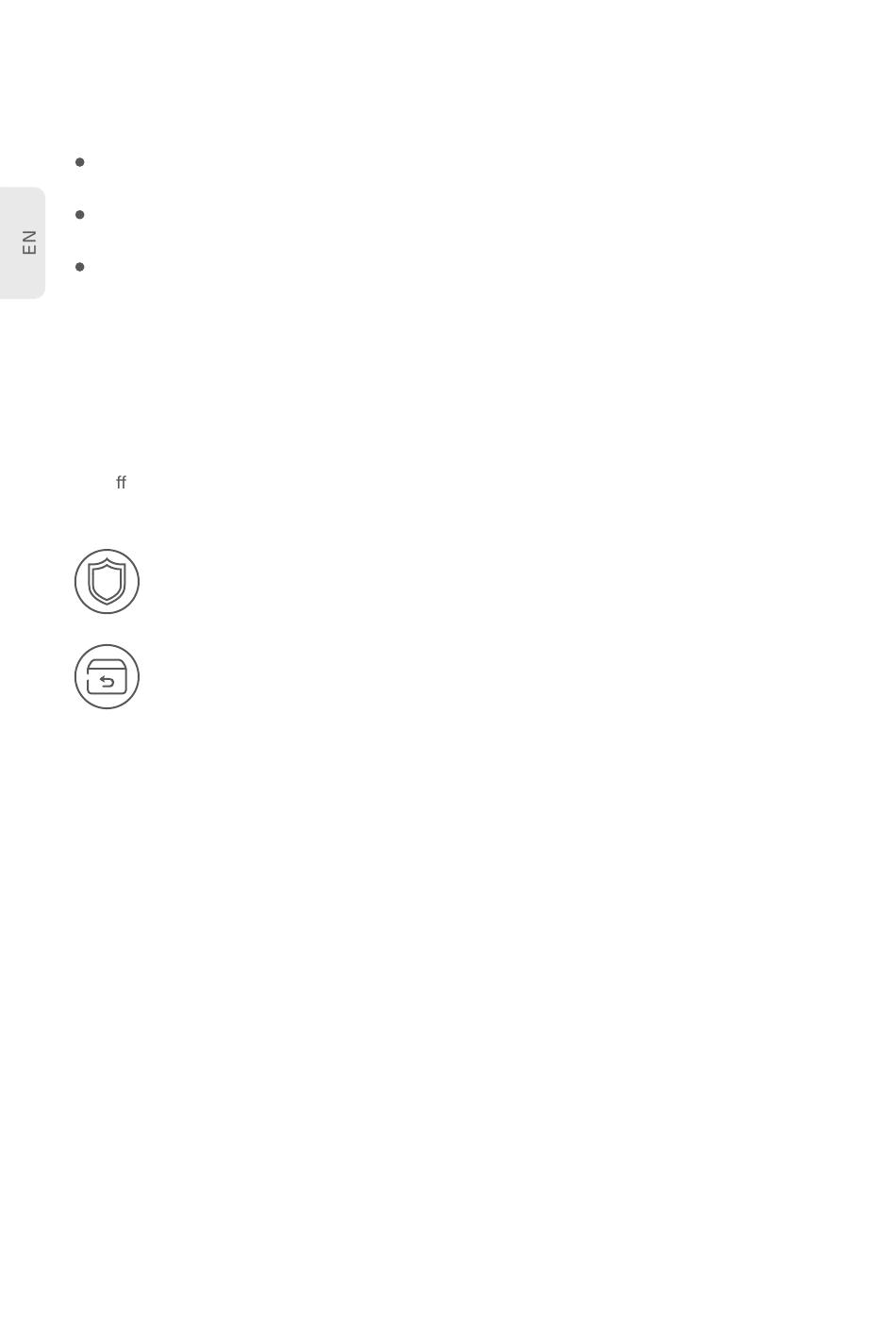Click the box return arrow icon
Screen dimensions: 896x1343
[107, 677]
